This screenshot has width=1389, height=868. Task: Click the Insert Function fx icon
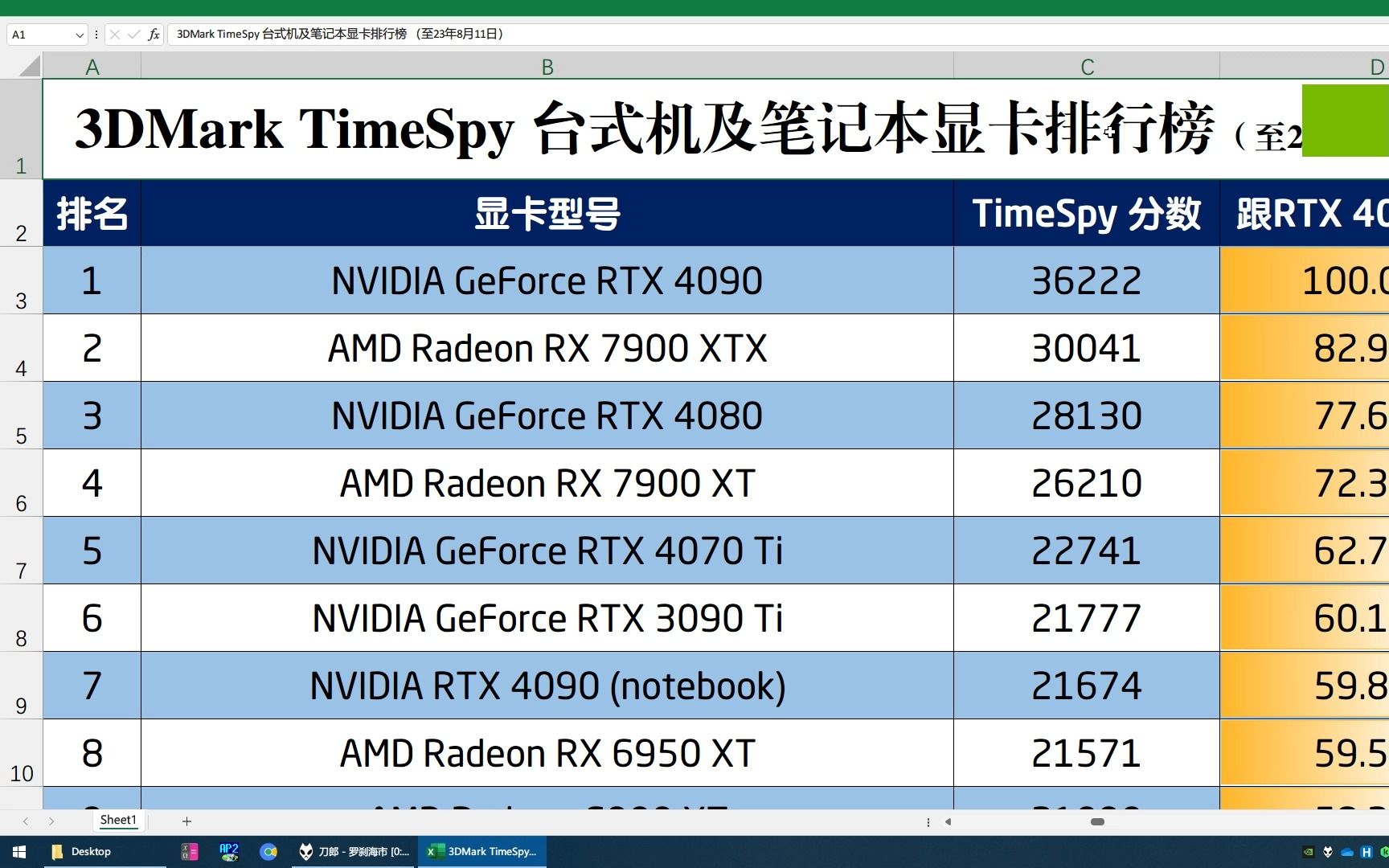(154, 35)
